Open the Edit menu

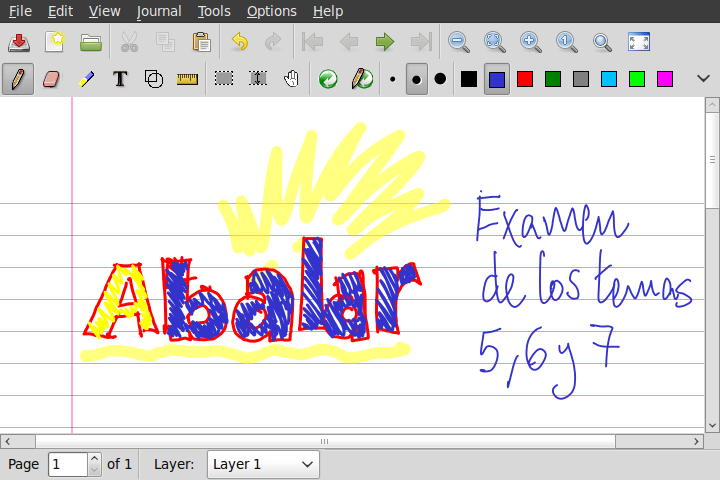coord(60,11)
